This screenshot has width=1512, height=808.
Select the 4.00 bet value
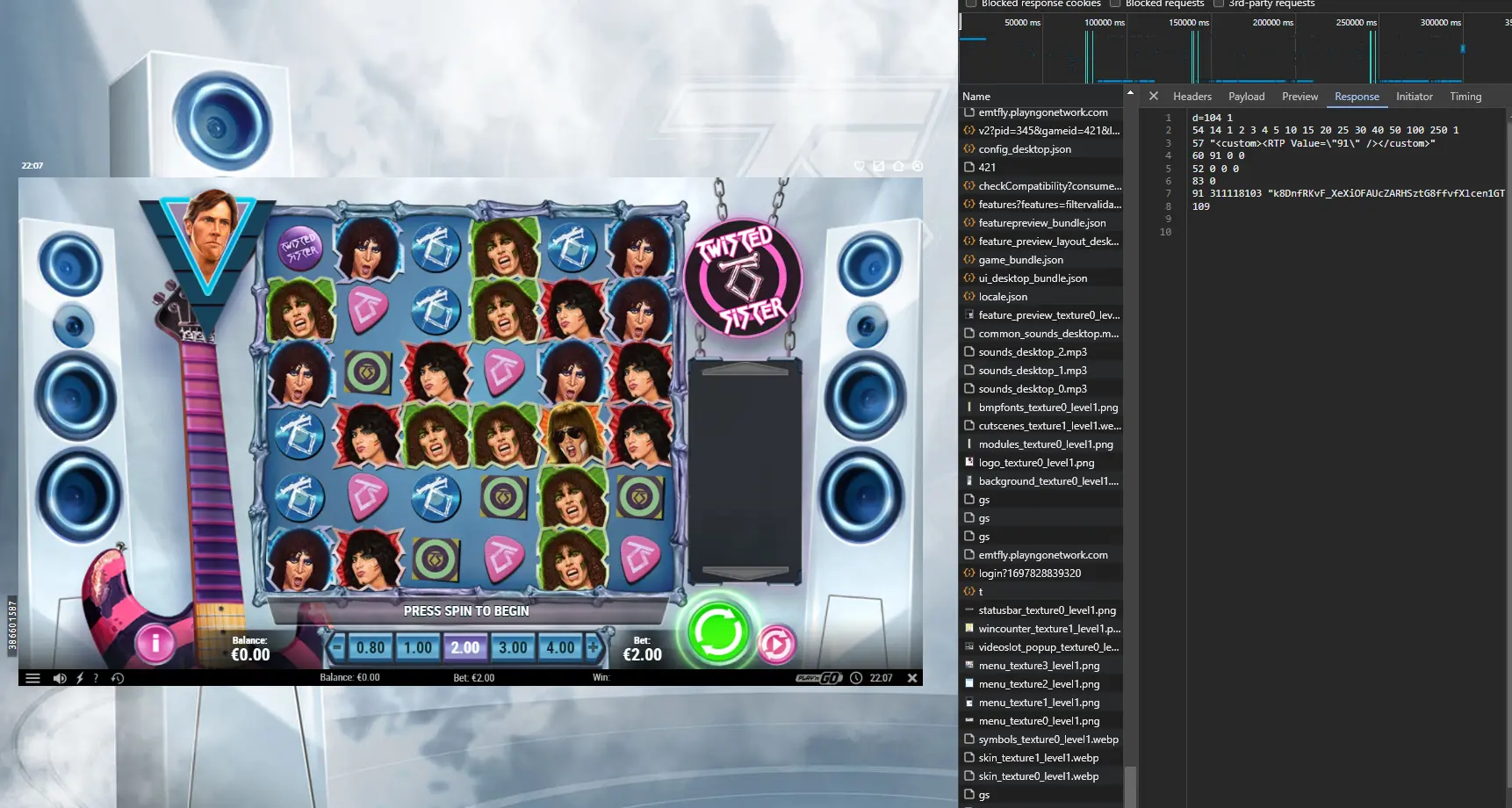(560, 648)
